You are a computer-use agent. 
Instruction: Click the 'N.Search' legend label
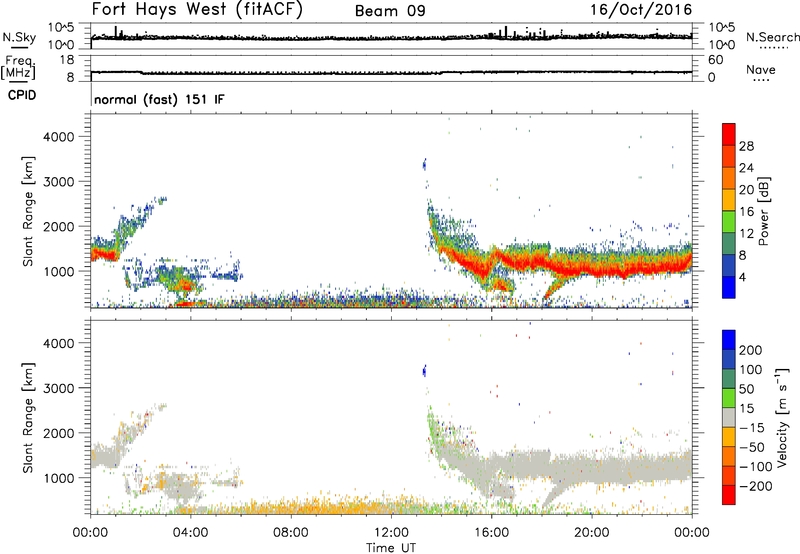point(773,37)
